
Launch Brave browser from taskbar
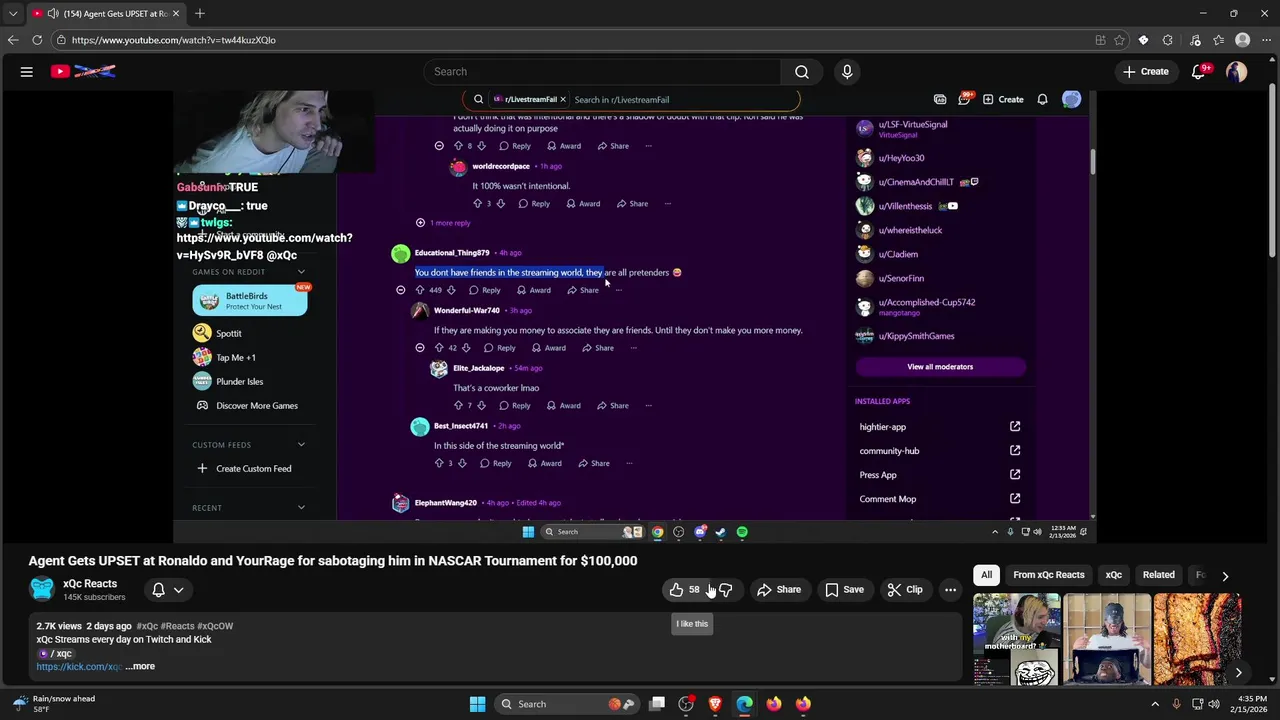pos(715,704)
